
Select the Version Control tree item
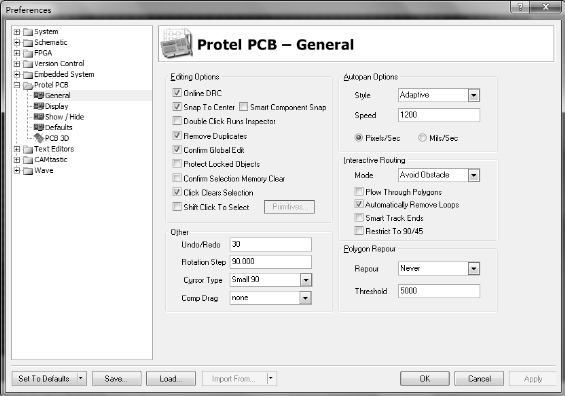coord(59,63)
